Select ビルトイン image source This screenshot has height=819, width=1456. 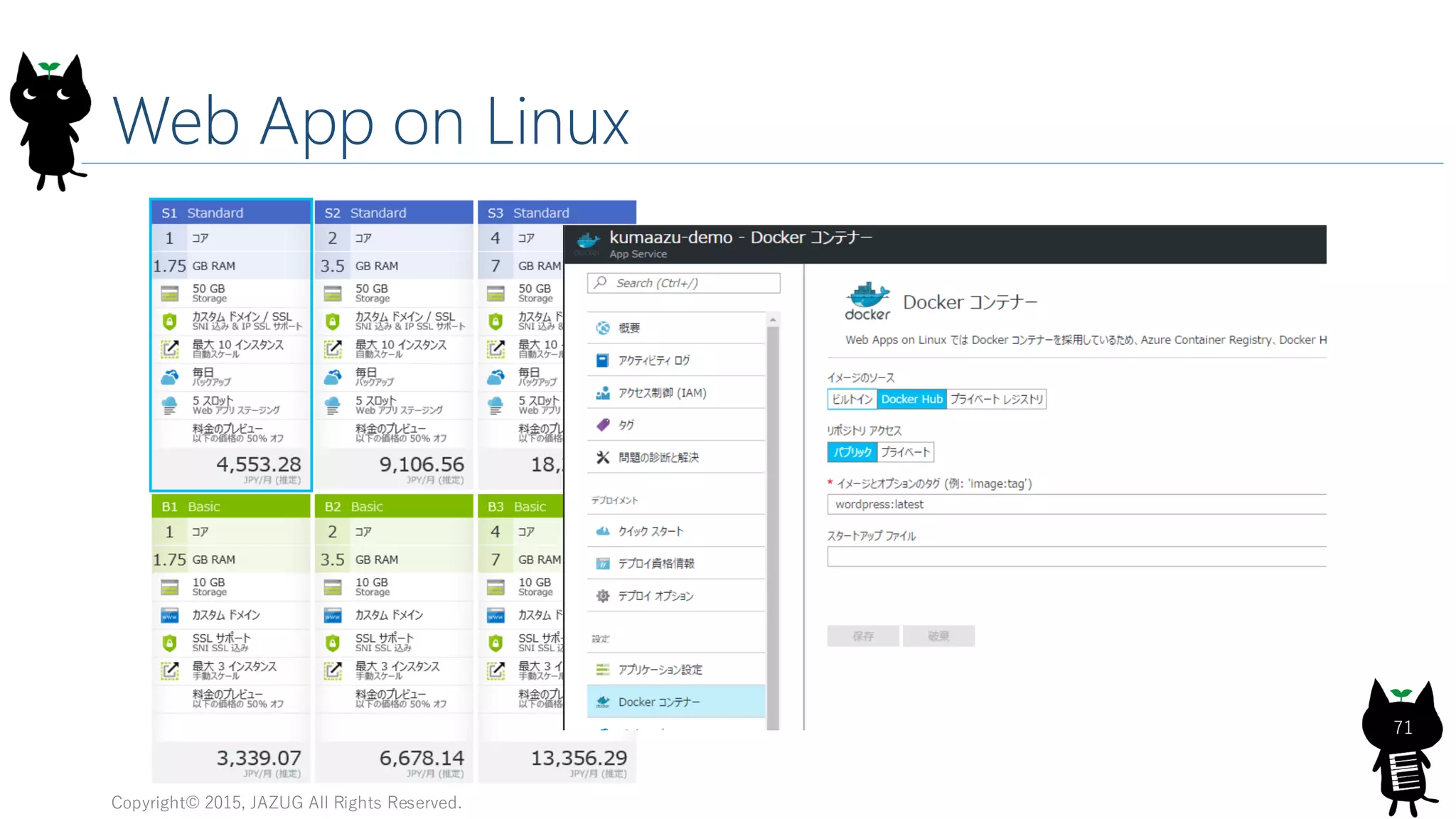(x=852, y=400)
